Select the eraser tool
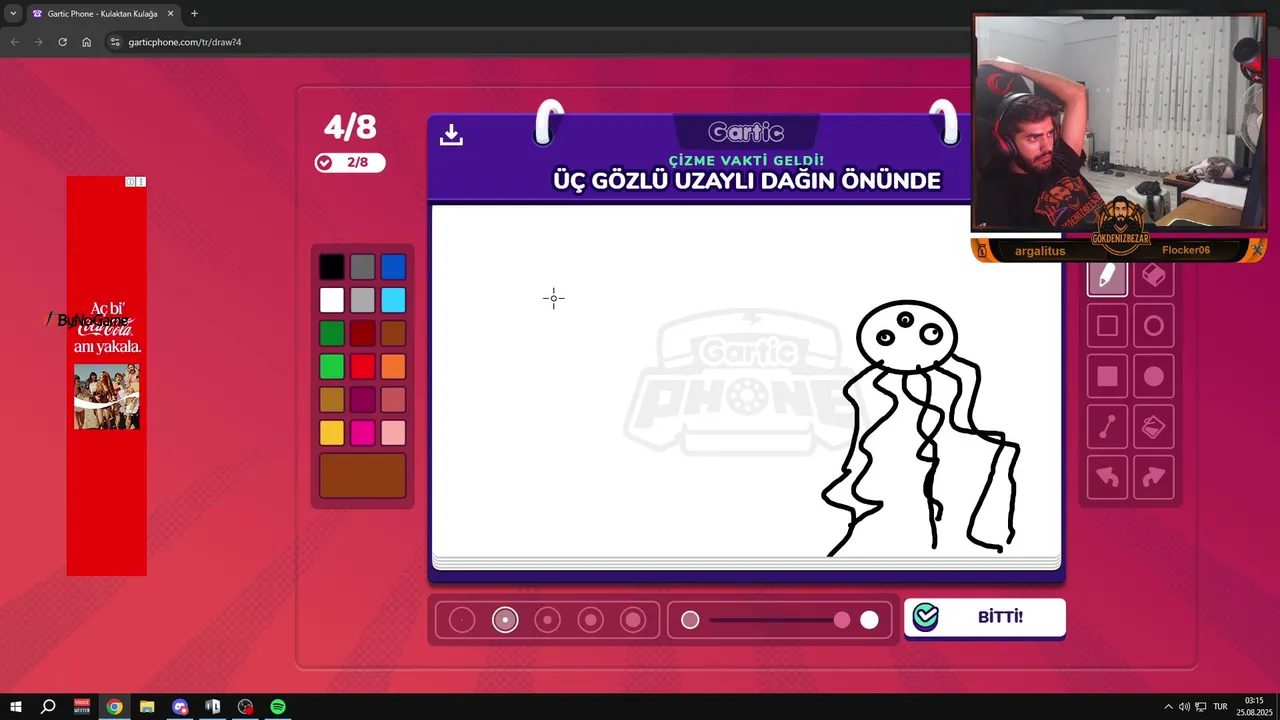1280x720 pixels. 1154,275
